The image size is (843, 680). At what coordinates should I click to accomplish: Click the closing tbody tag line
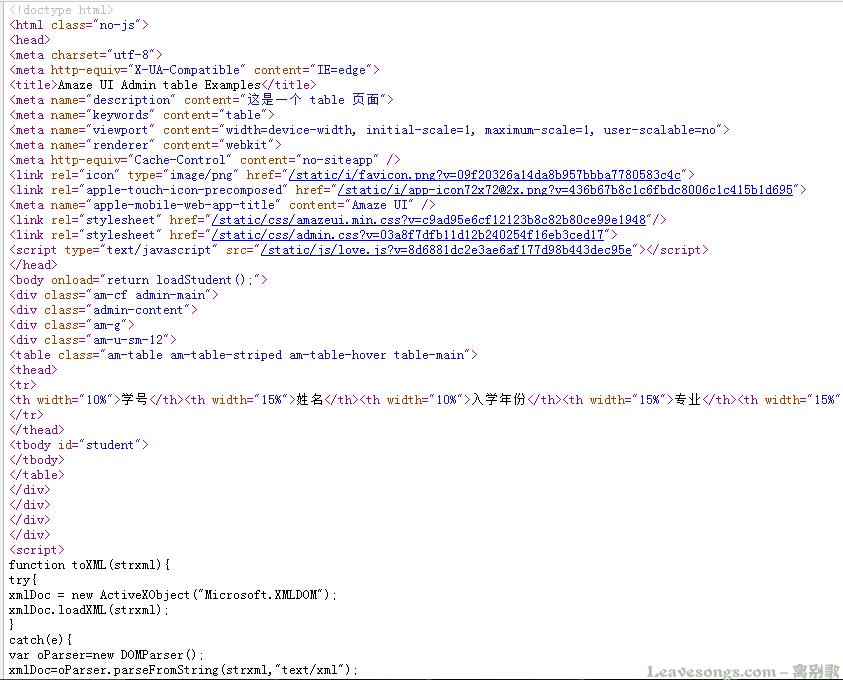[37, 460]
